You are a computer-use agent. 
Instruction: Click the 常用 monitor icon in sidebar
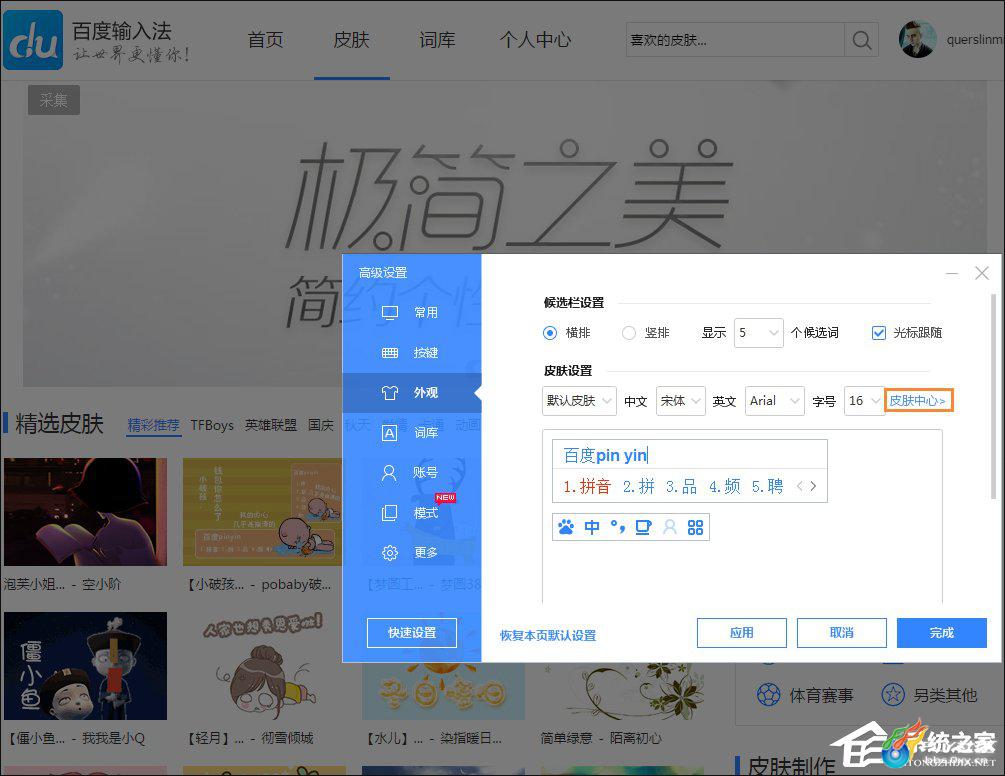click(x=390, y=313)
